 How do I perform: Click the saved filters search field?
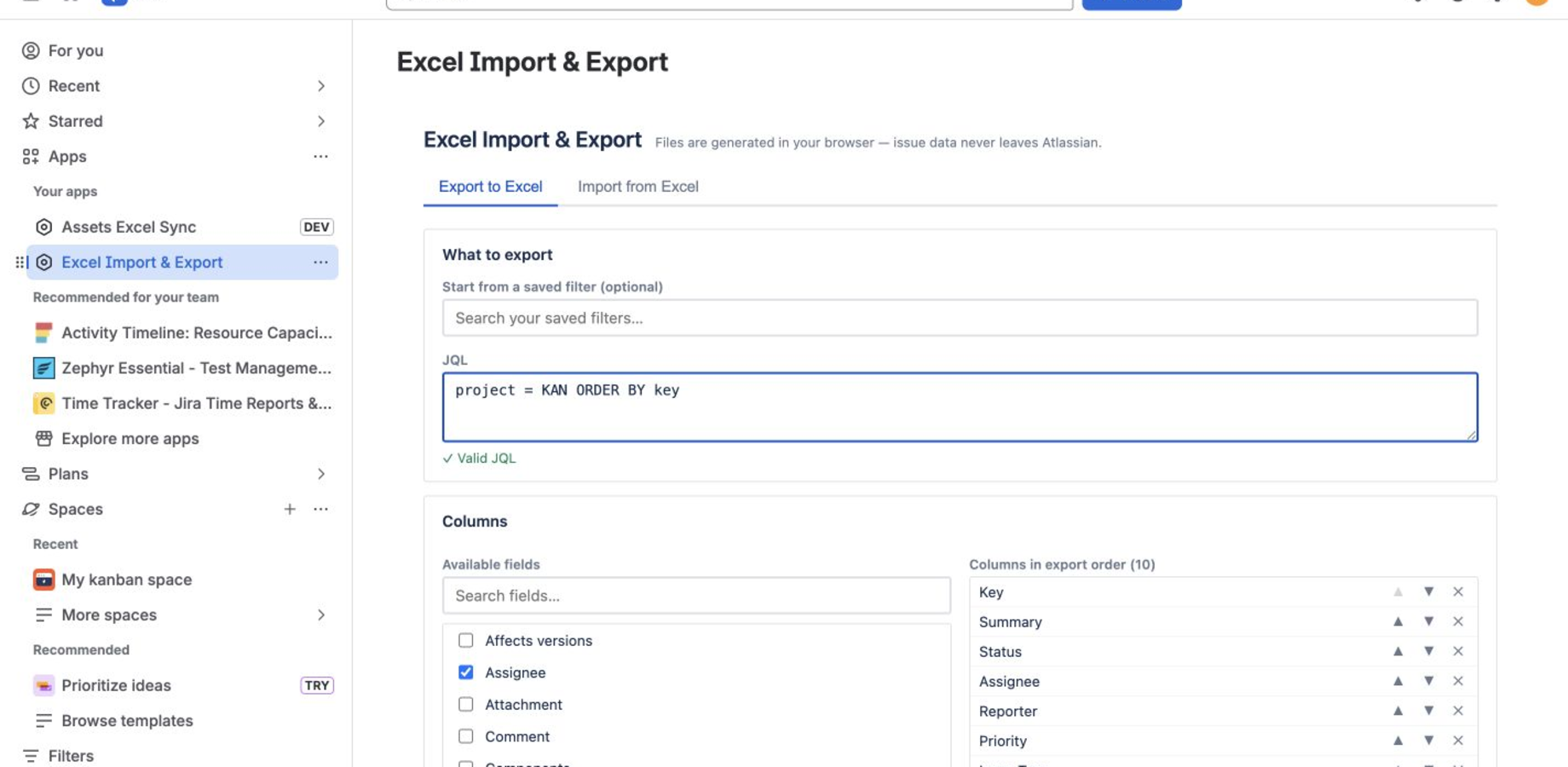coord(960,318)
